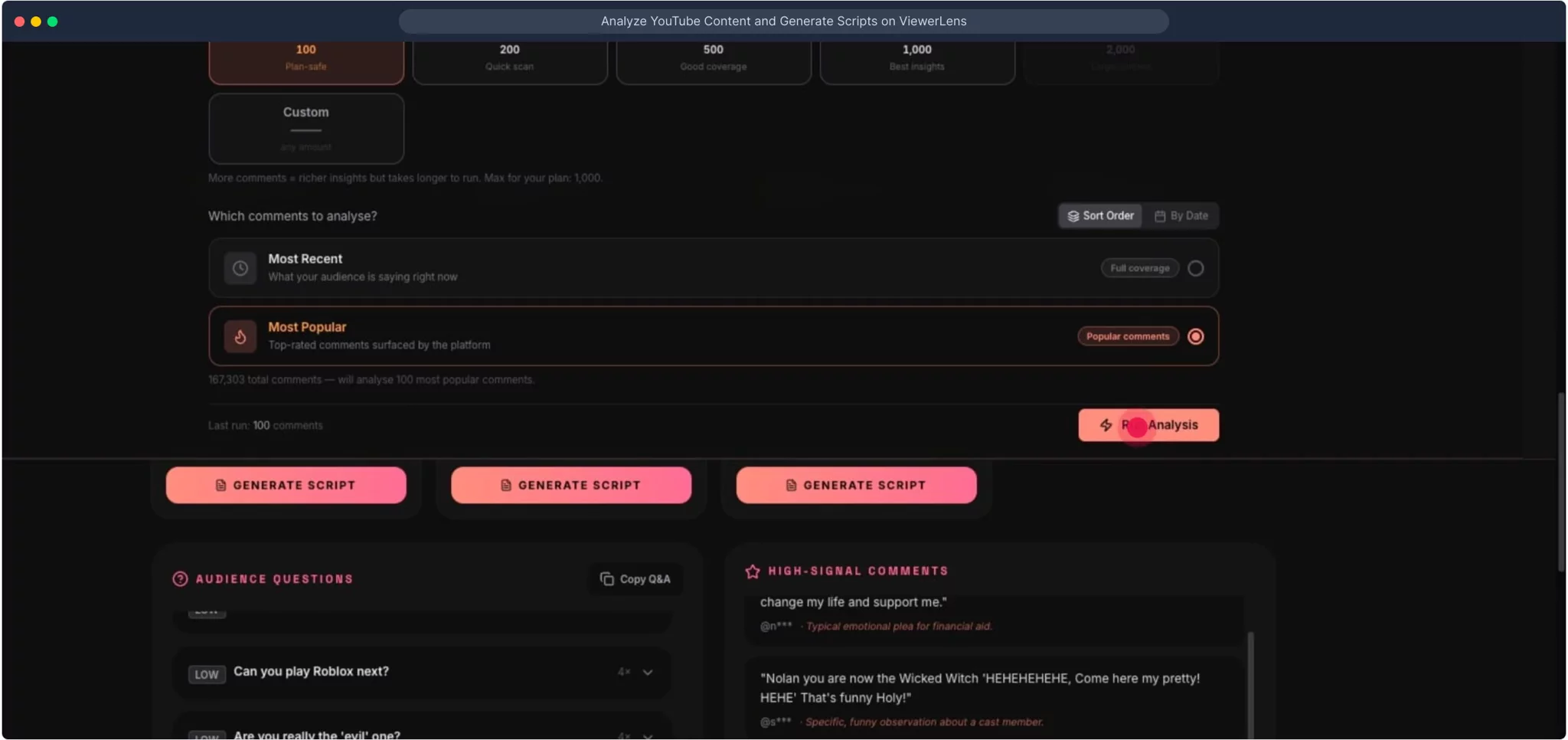
Task: Click the window title bar text
Action: 783,21
